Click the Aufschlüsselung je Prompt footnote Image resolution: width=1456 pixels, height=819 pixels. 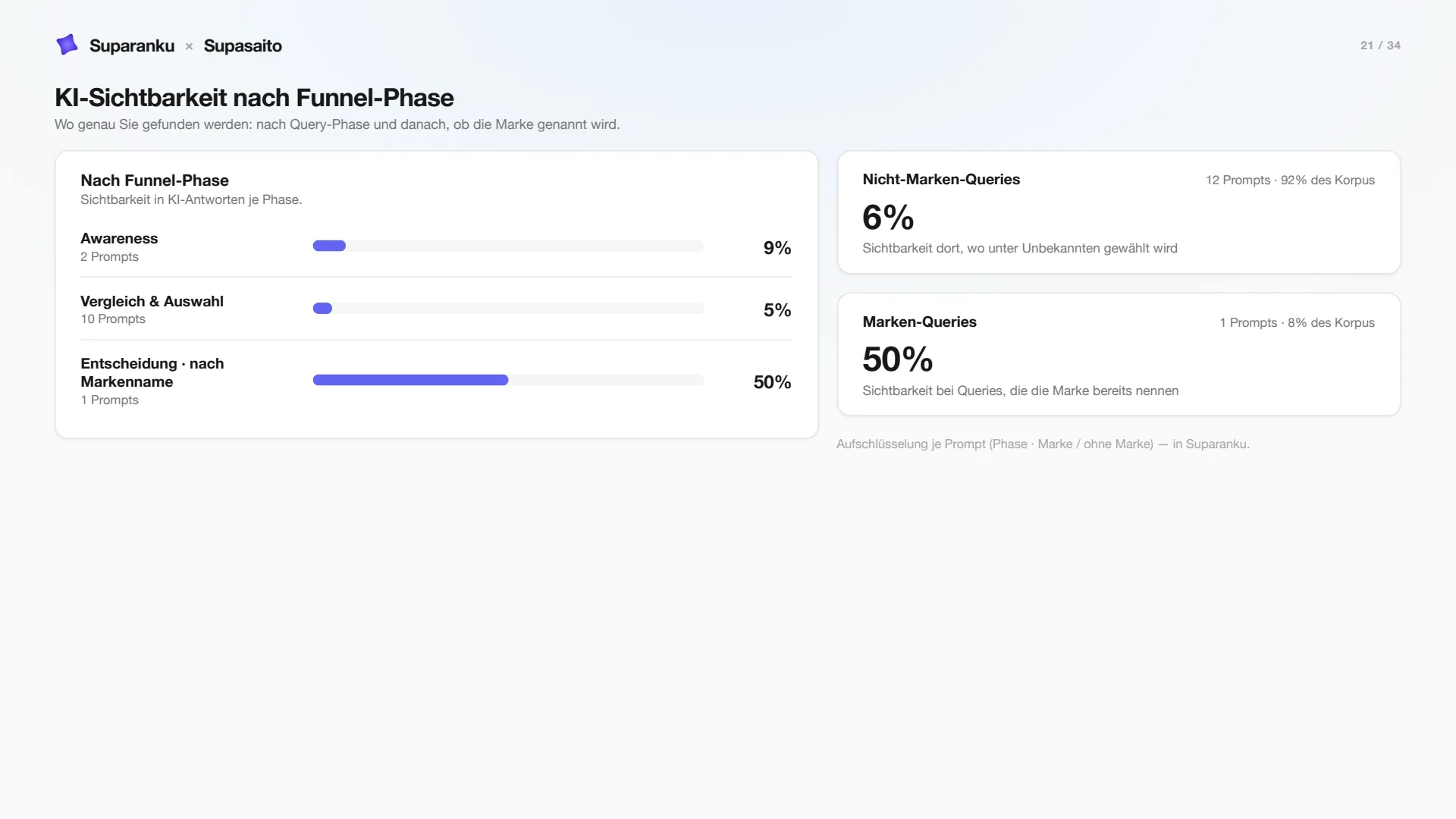[x=1043, y=444]
